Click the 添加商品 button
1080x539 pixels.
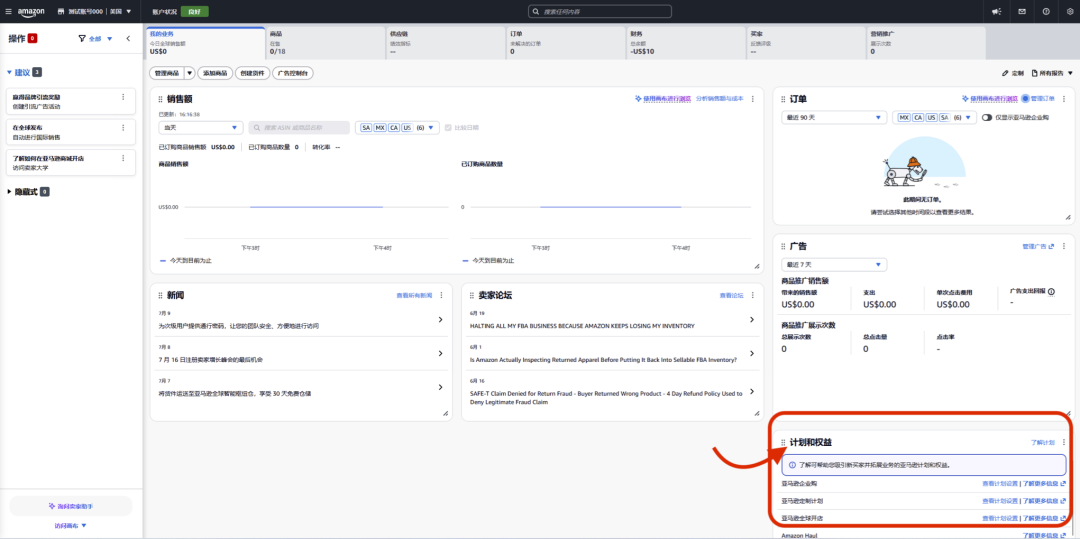(x=215, y=73)
